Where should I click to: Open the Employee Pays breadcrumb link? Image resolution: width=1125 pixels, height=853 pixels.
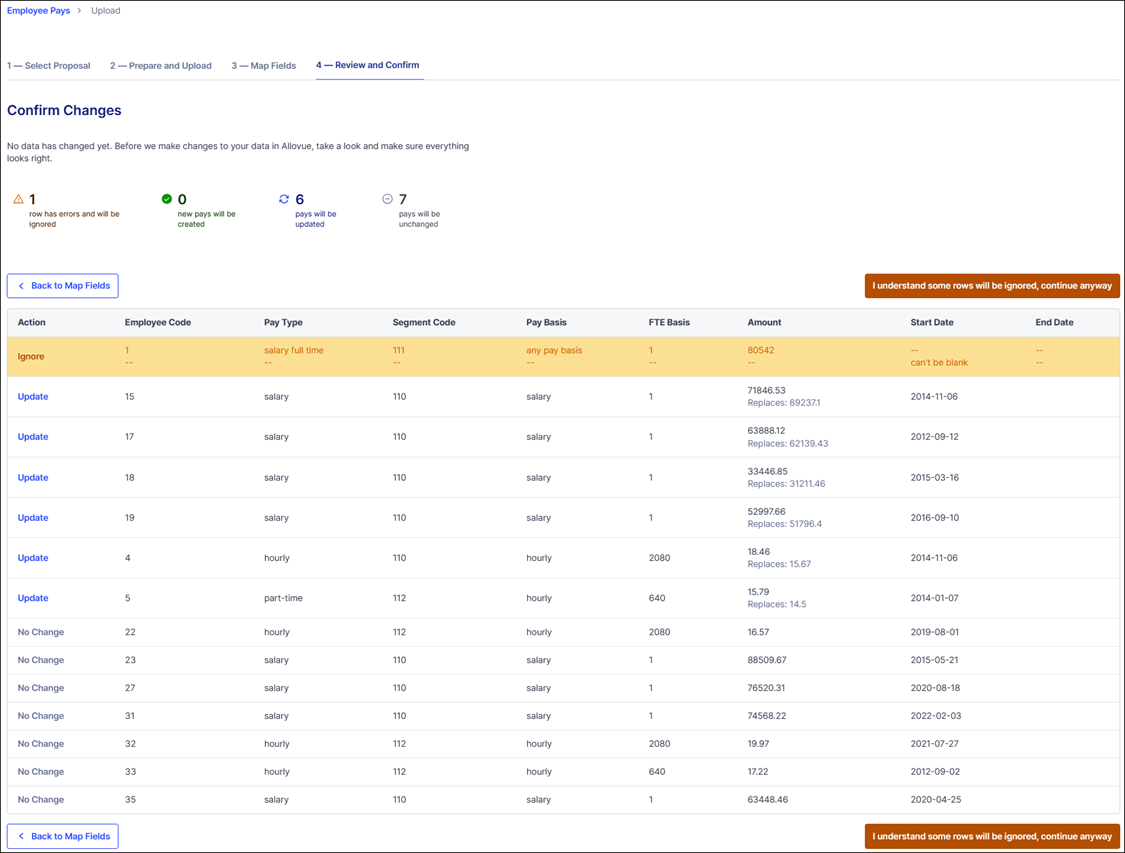[38, 11]
